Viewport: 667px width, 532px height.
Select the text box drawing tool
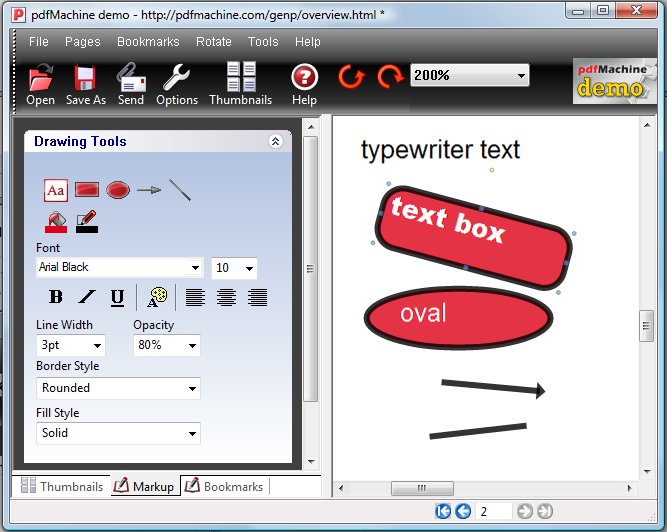[56, 190]
